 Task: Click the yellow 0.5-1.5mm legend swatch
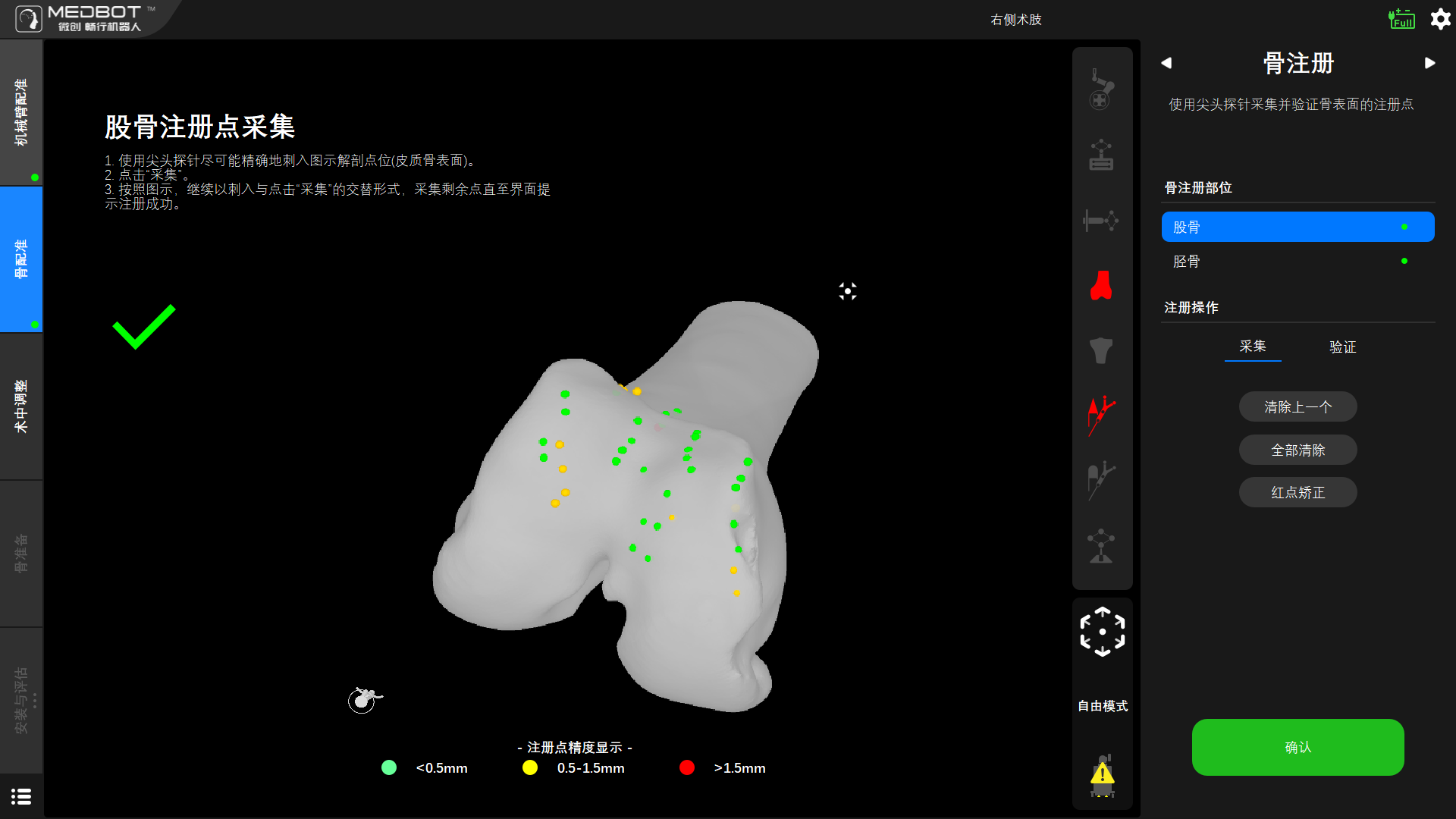[x=530, y=768]
